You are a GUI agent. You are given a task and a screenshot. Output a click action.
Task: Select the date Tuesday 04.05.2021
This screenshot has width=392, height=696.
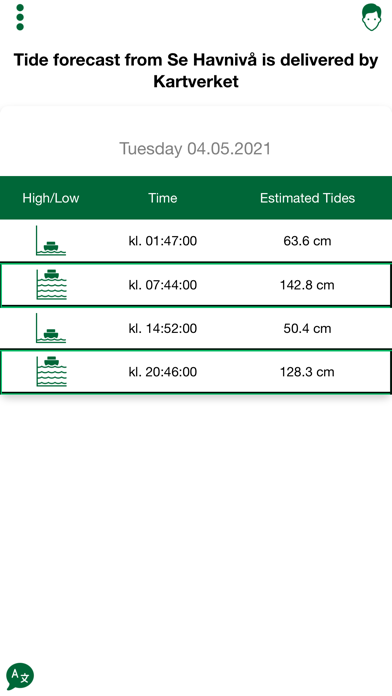coord(195,148)
